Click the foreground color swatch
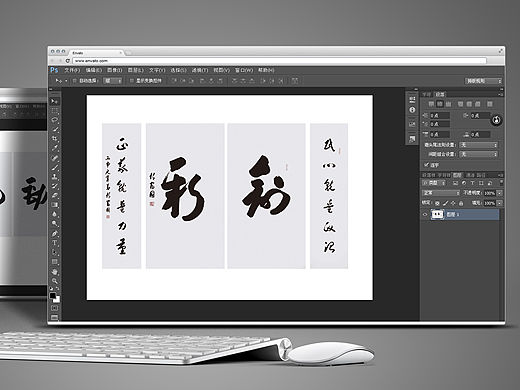The width and height of the screenshot is (520, 390). (x=53, y=295)
